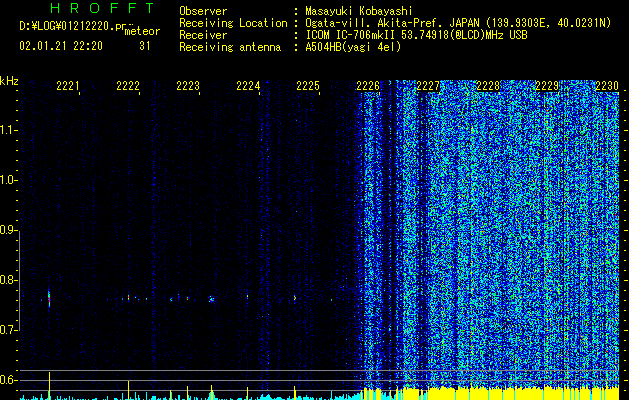Click the tallest yellow level spike near 2221

click(x=49, y=385)
